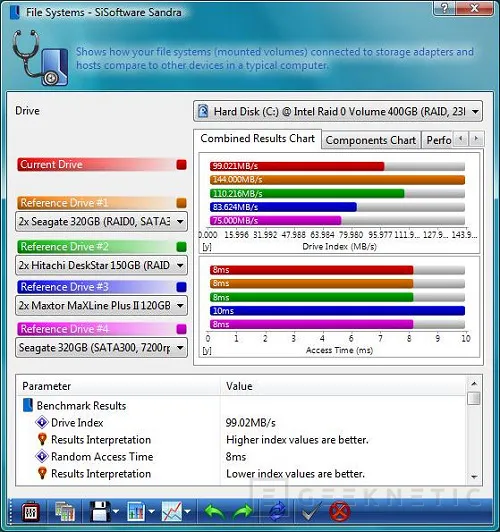Image resolution: width=500 pixels, height=532 pixels.
Task: Toggle Current Drive red color box
Action: tap(181, 165)
